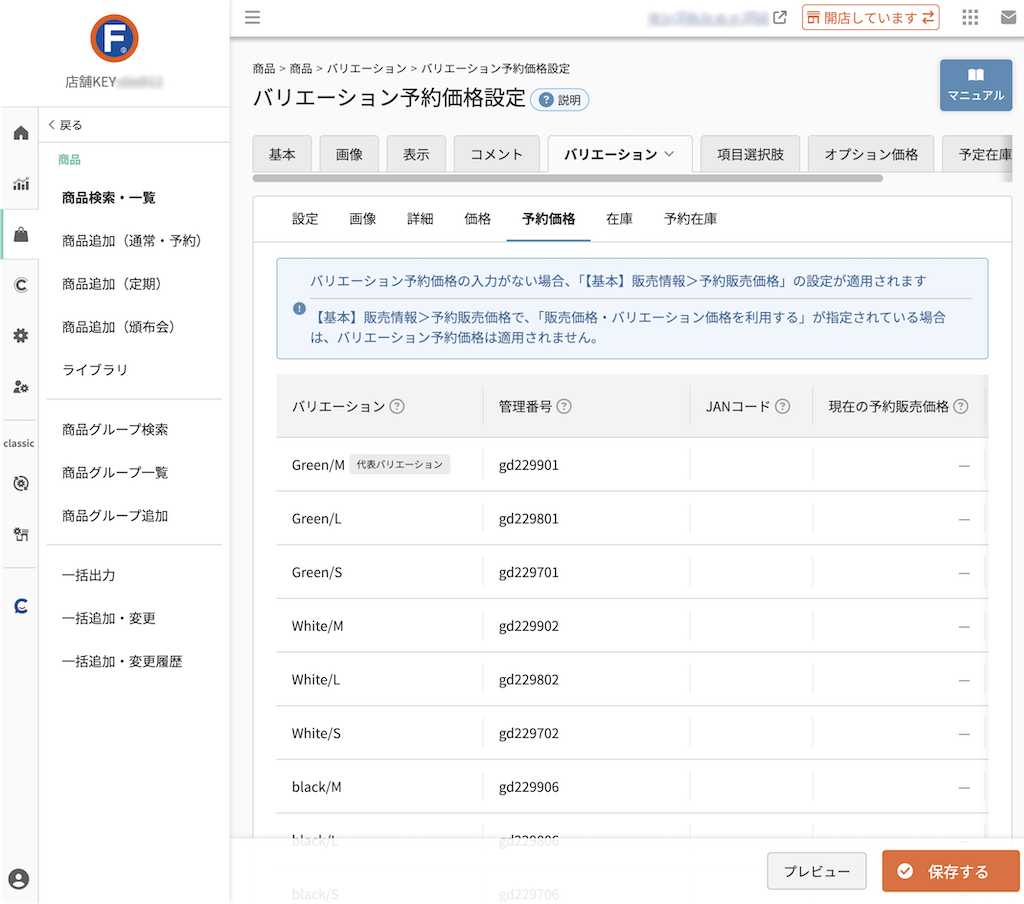
Task: Click help icon beside JANコード header
Action: click(782, 406)
